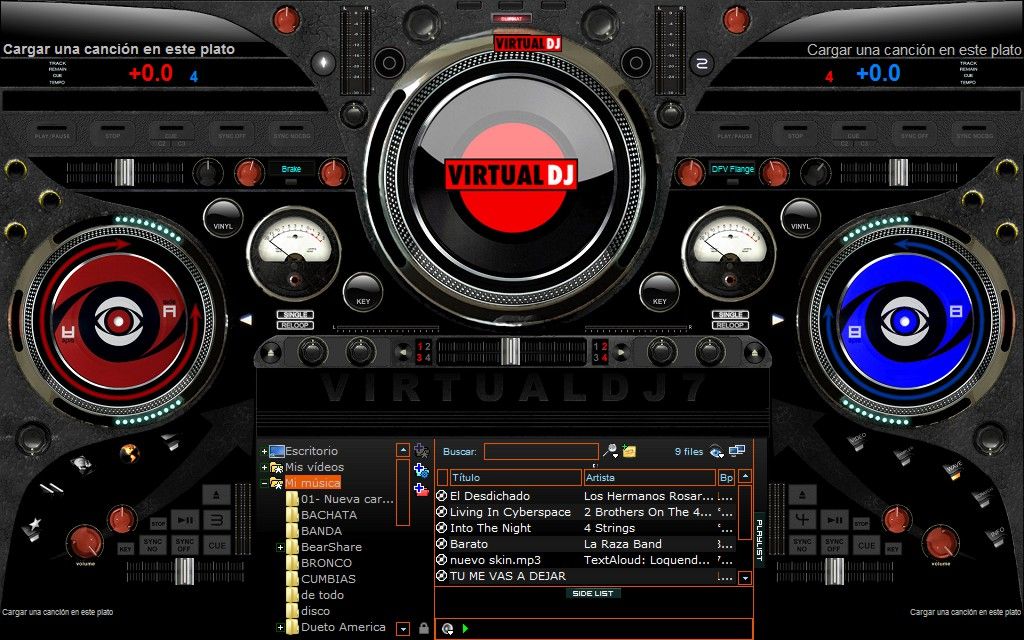Screen dimensions: 1024x640
Task: Click the center crossfader handle
Action: [512, 351]
